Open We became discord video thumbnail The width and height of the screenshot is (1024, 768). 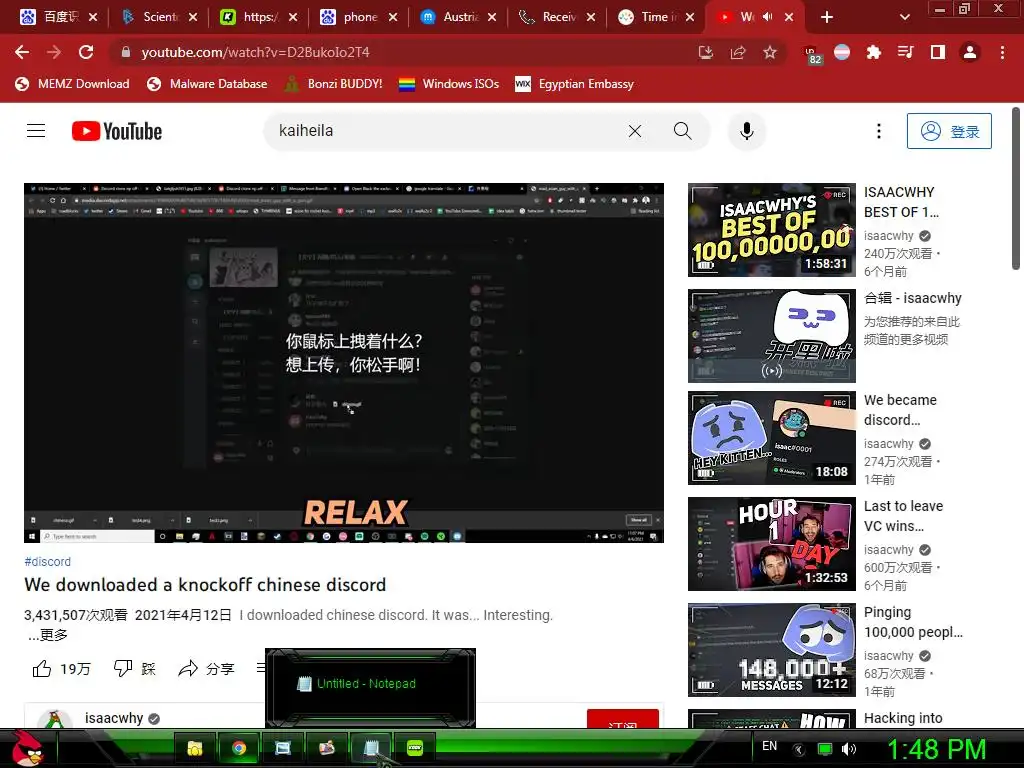pyautogui.click(x=772, y=438)
